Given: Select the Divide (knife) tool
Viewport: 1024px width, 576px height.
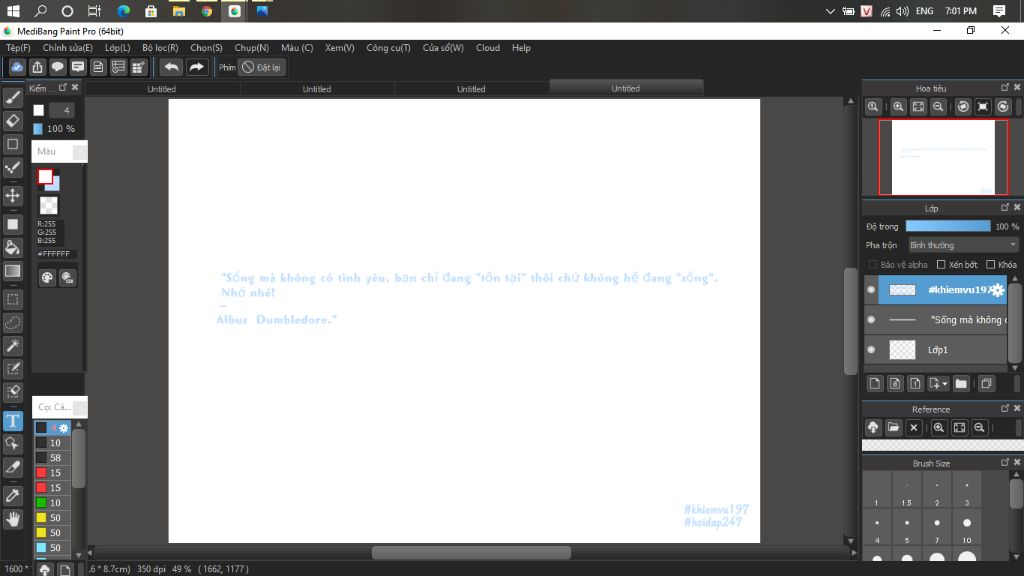Looking at the screenshot, I should click(12, 467).
